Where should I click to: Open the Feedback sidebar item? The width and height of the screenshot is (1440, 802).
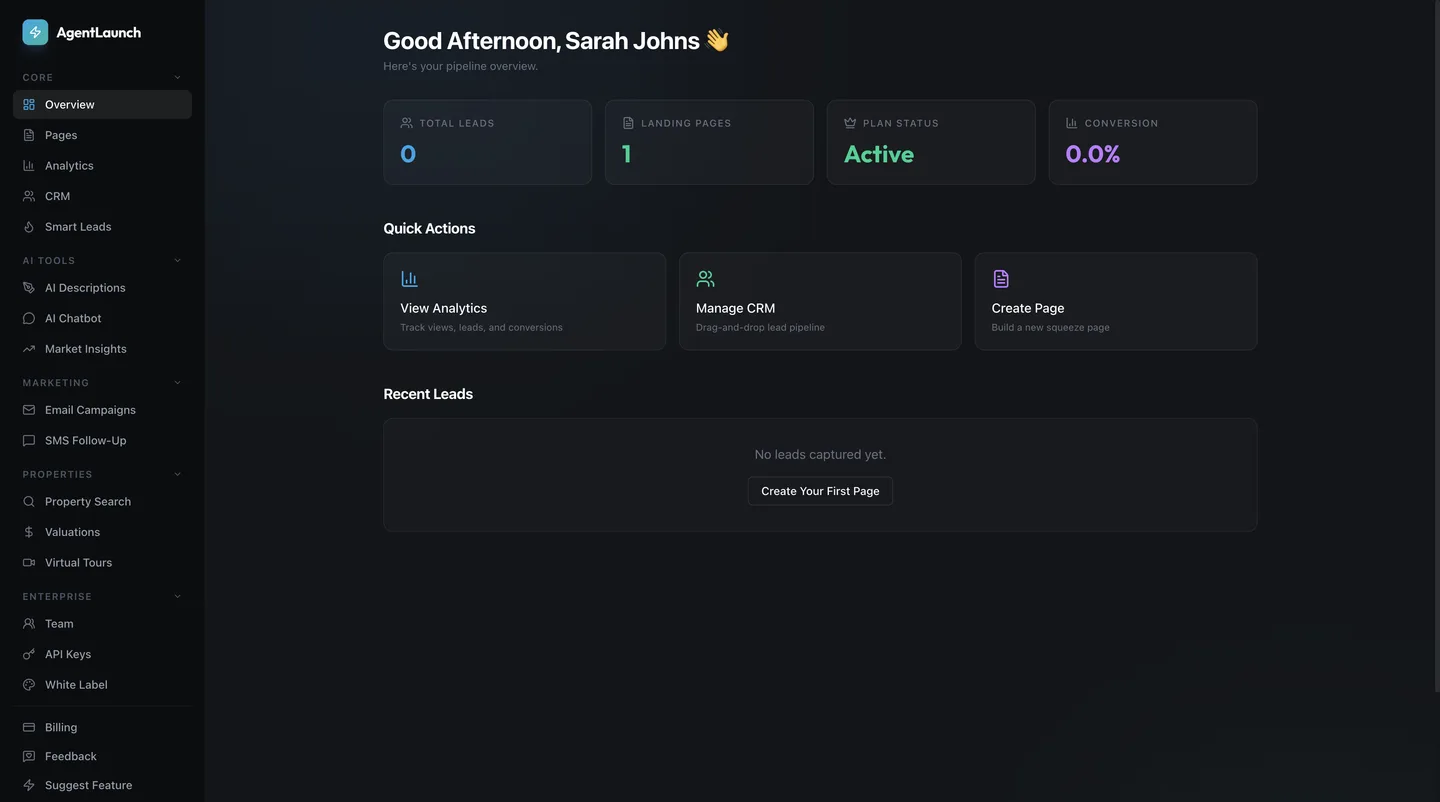(x=102, y=756)
